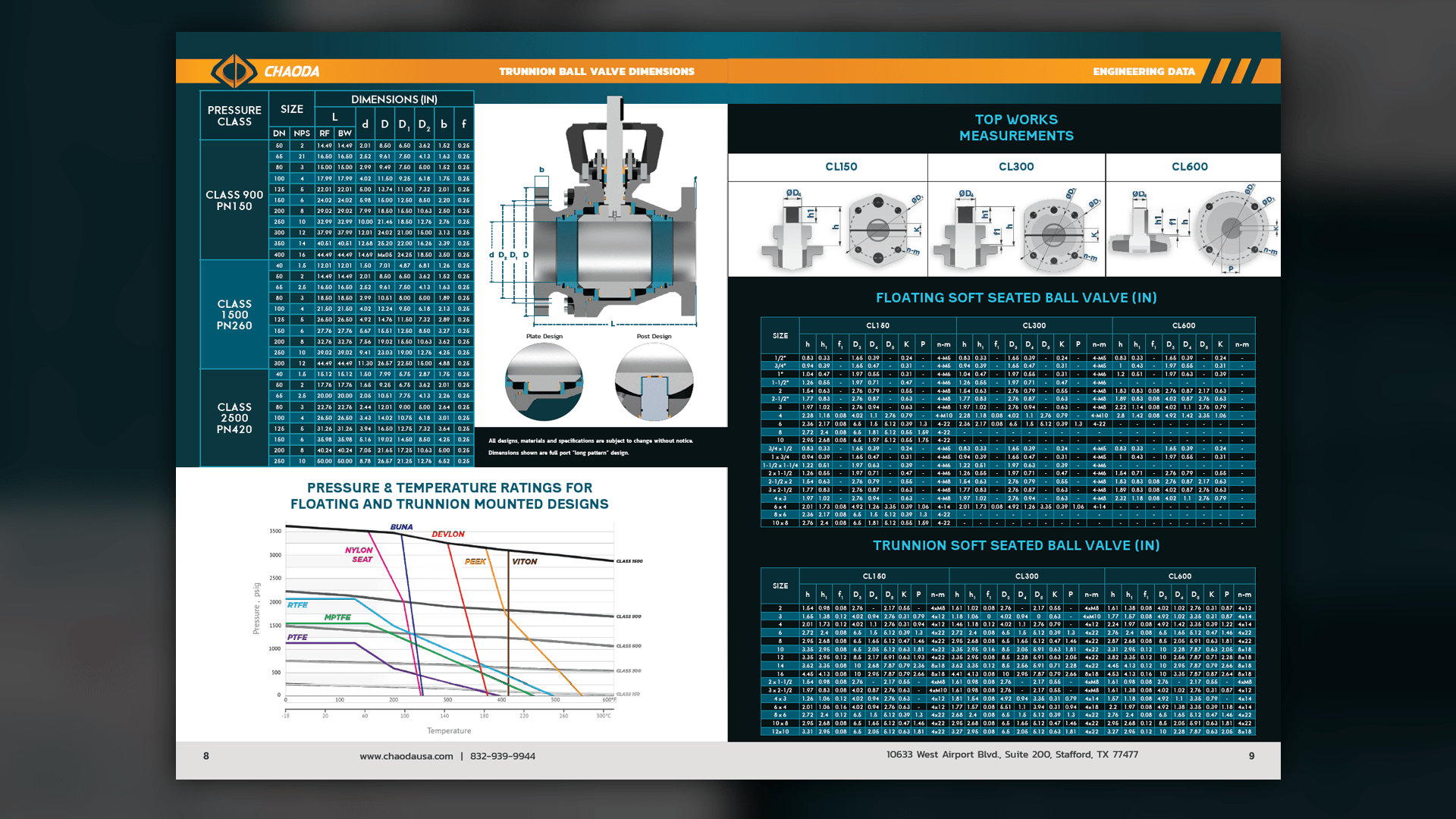Click the www.chaodausa.com website link
Image resolution: width=1456 pixels, height=819 pixels.
click(x=406, y=756)
